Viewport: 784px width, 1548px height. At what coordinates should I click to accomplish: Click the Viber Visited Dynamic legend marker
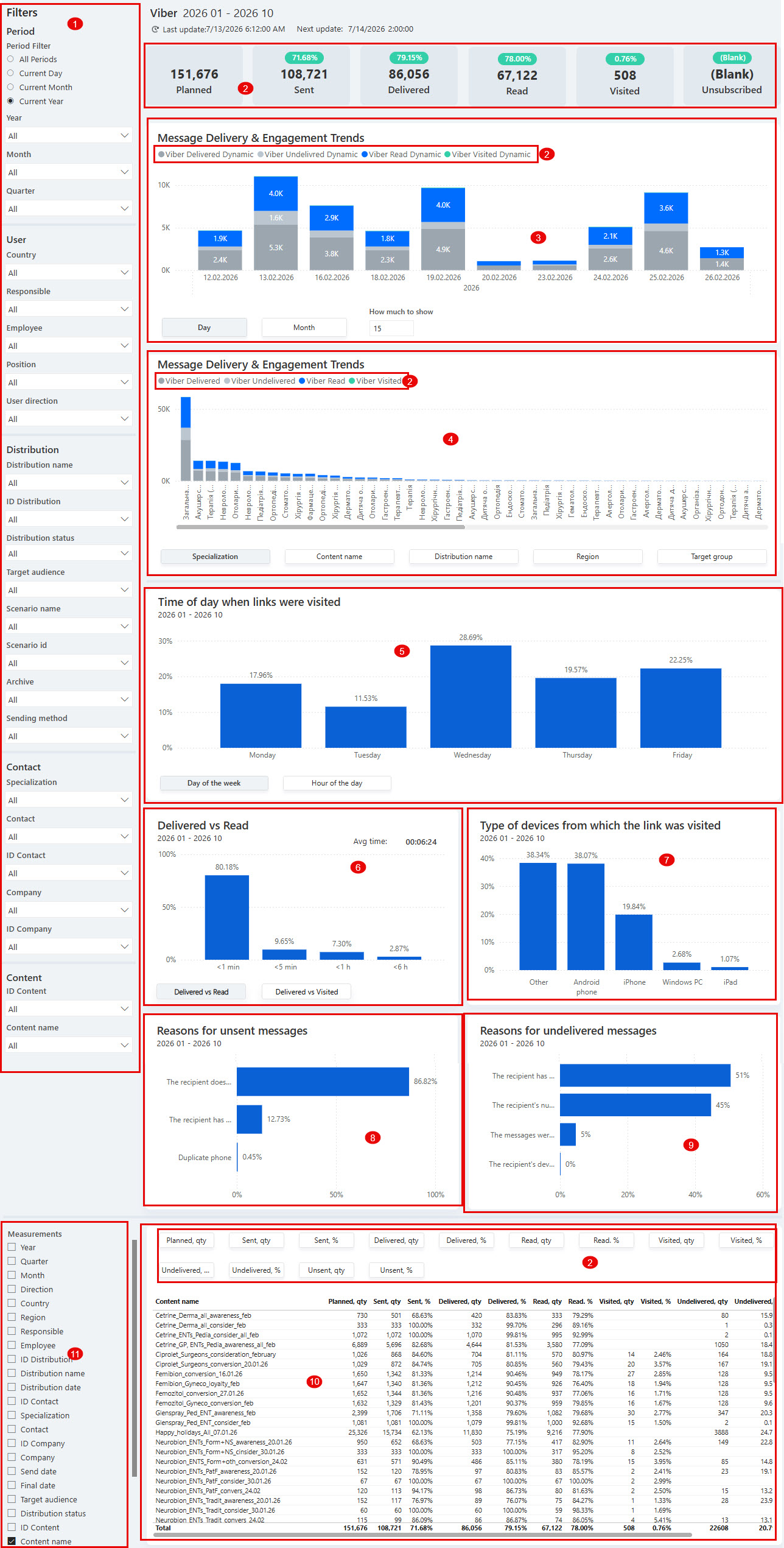click(x=447, y=155)
